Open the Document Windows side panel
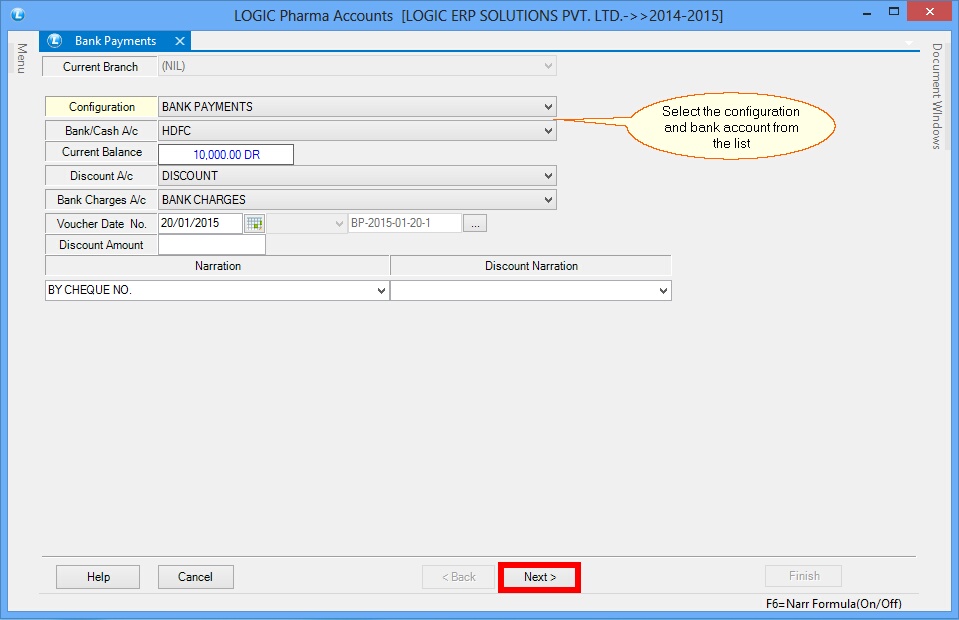This screenshot has width=959, height=620. [937, 96]
